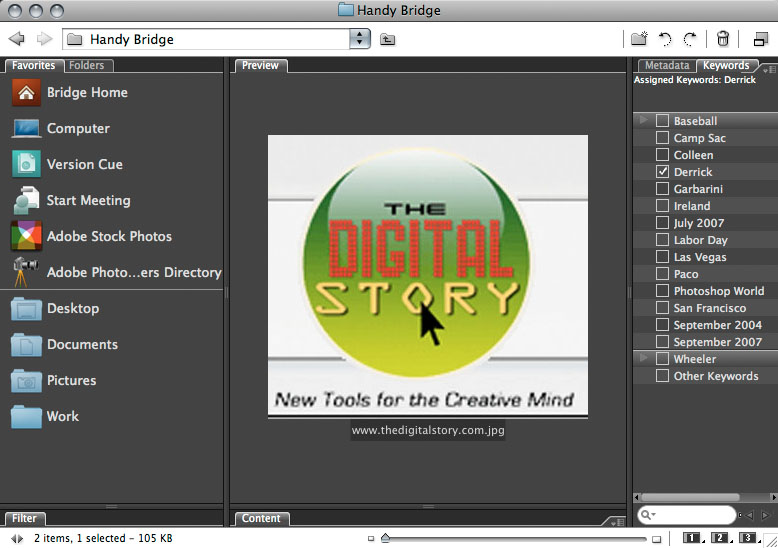The image size is (778, 548).
Task: Uncheck the Derrick keyword
Action: (x=662, y=172)
